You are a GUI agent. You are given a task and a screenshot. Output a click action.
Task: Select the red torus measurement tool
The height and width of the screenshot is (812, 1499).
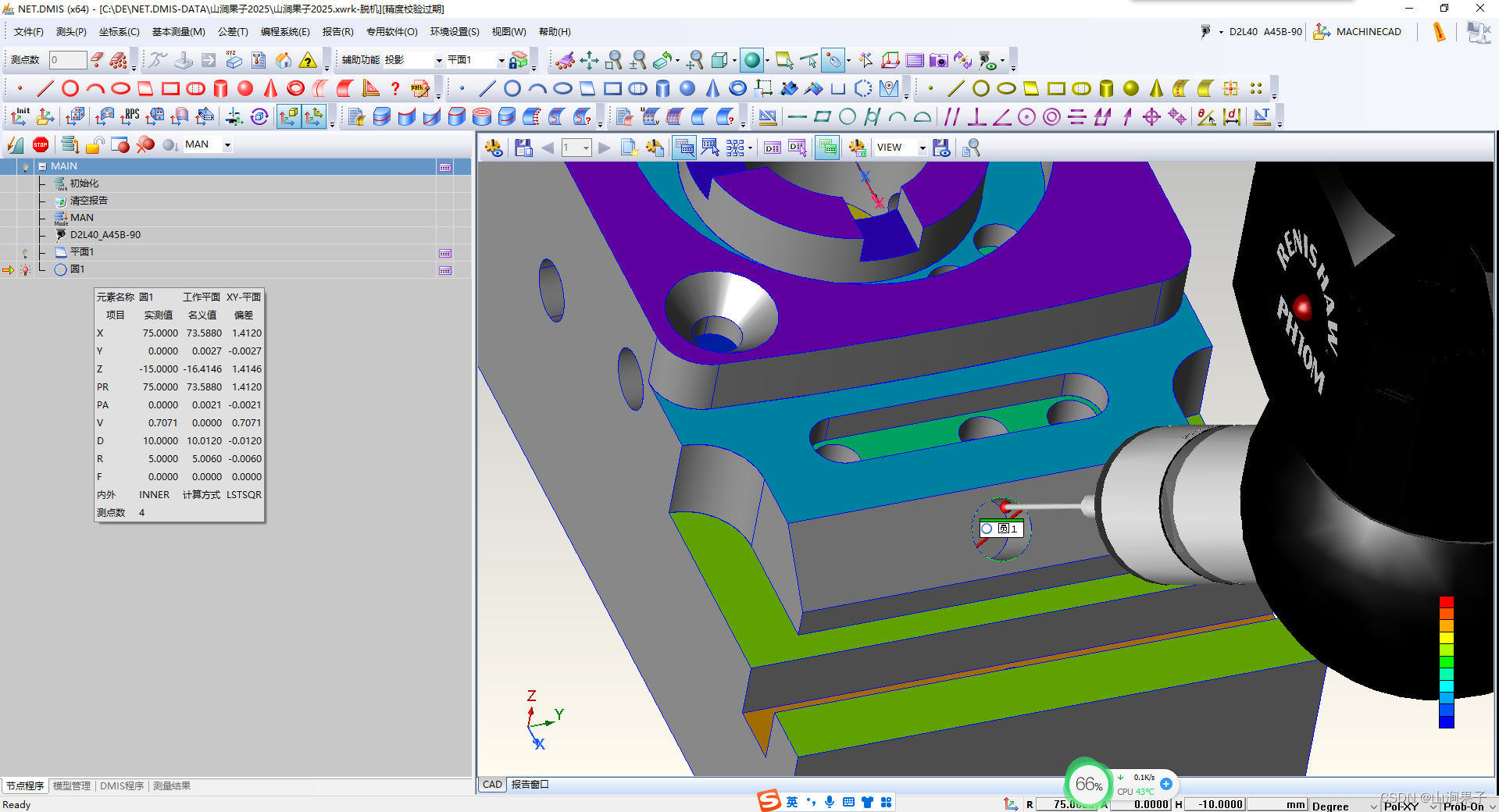coord(295,88)
